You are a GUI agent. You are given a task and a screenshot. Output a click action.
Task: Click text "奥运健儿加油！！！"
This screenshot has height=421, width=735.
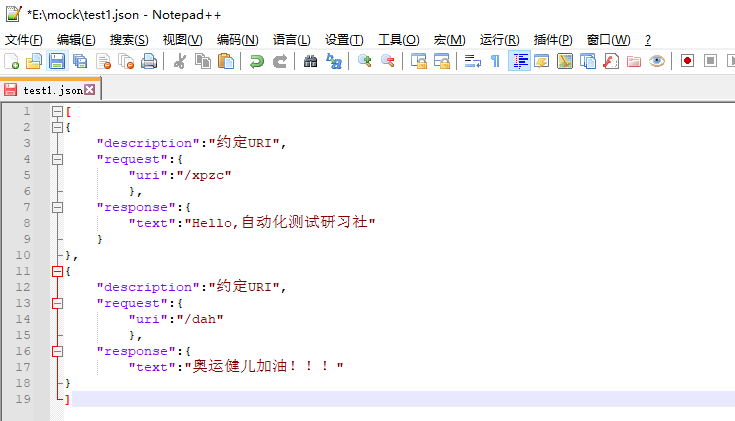click(264, 366)
